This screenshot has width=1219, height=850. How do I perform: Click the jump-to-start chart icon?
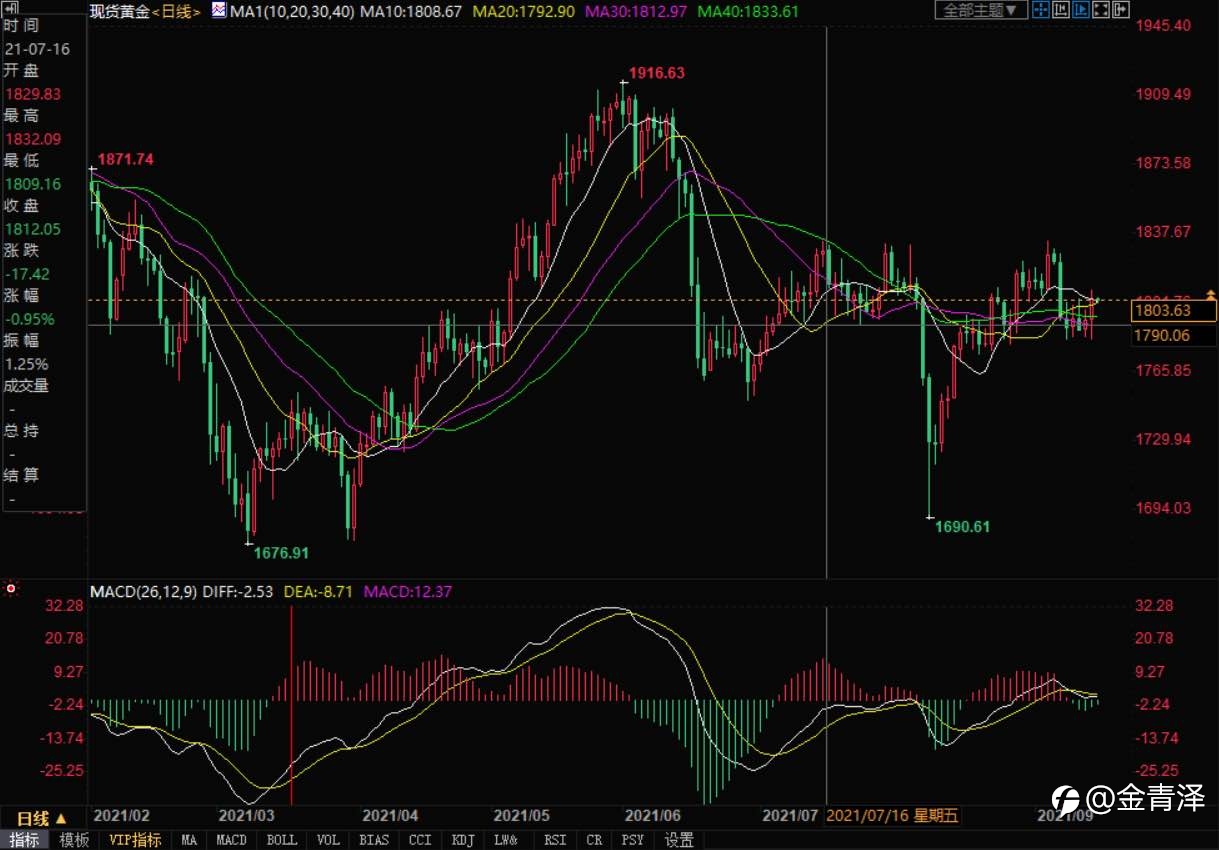click(1061, 10)
